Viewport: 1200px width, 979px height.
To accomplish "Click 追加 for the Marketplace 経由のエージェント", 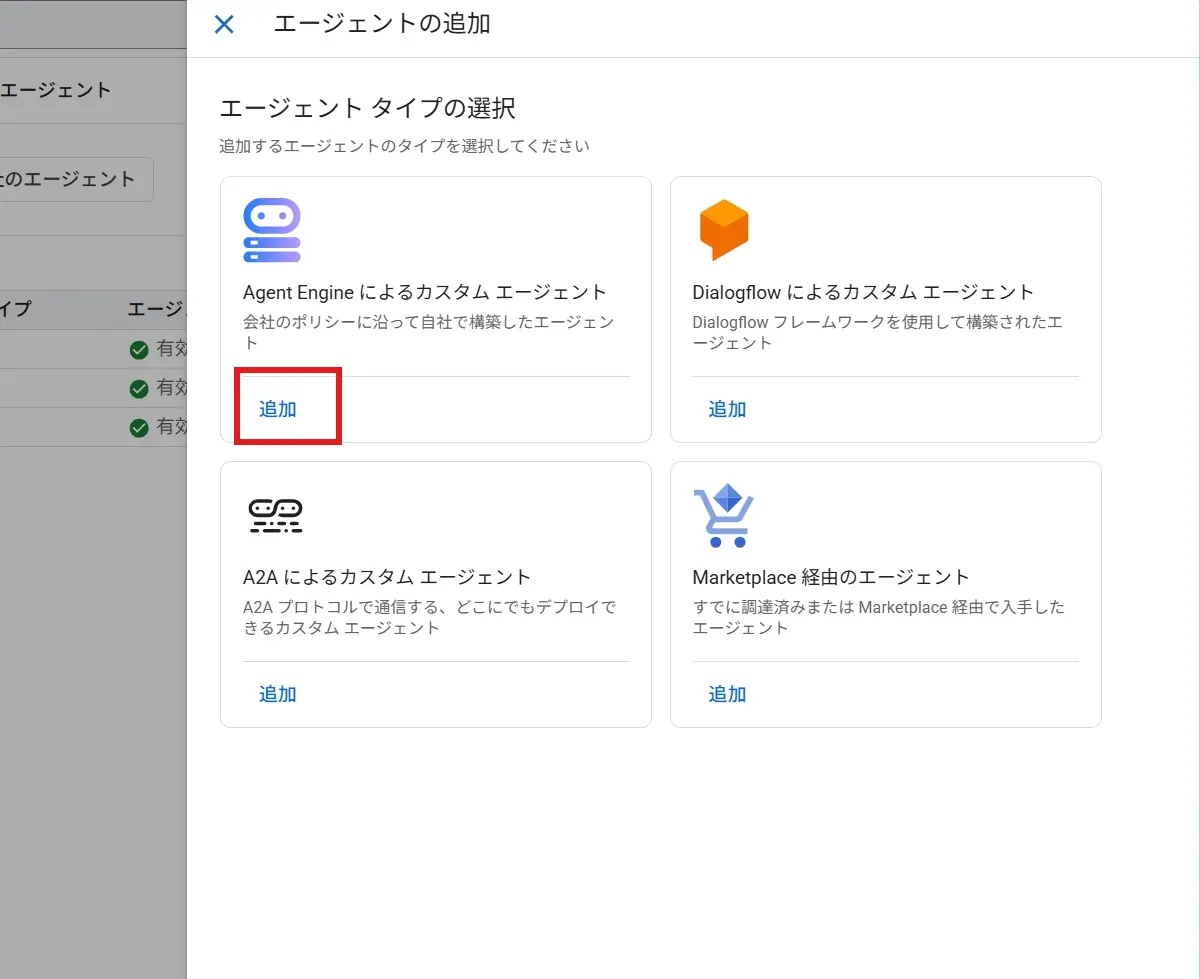I will click(x=727, y=694).
